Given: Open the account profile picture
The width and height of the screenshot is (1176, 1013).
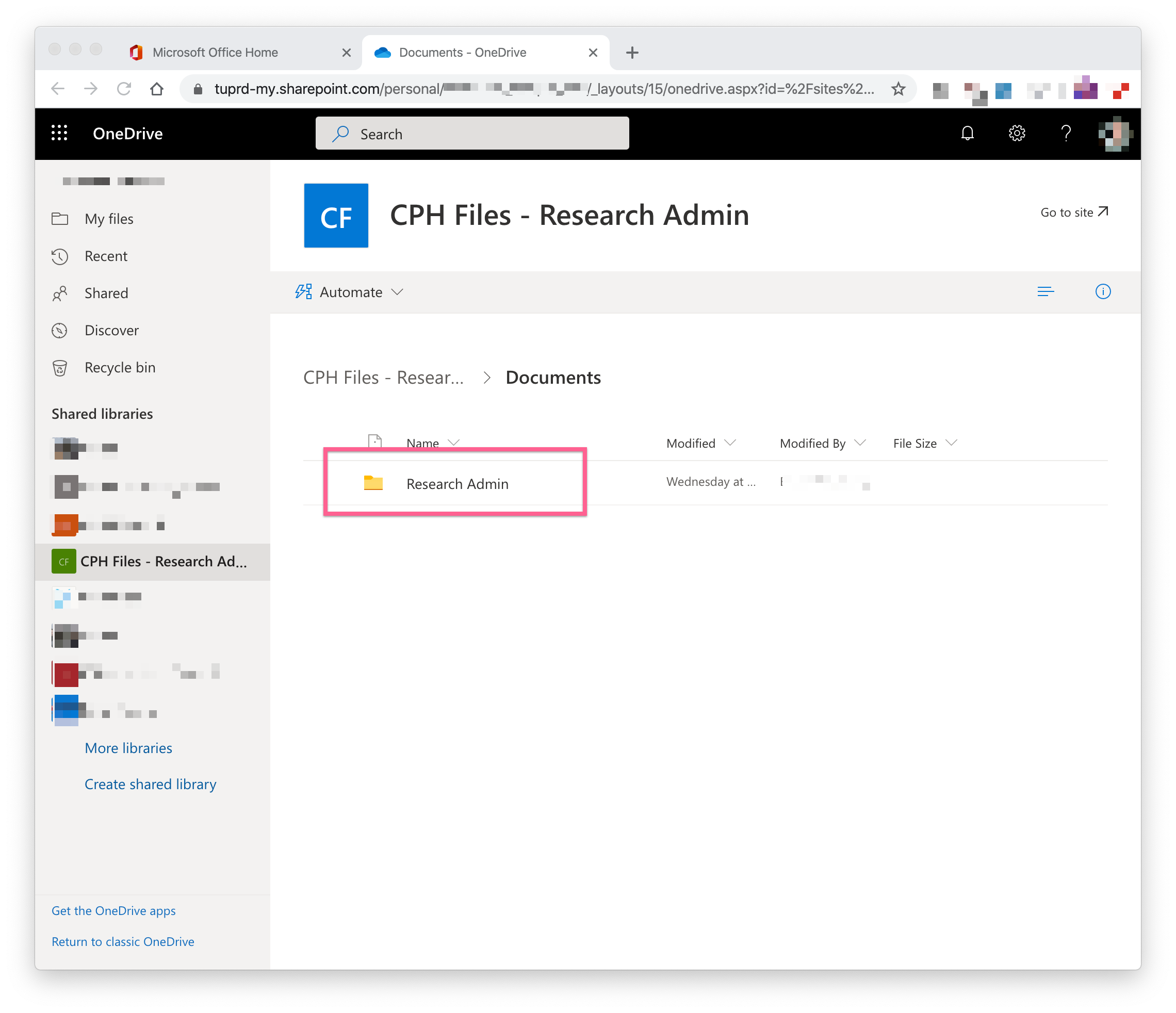Looking at the screenshot, I should point(1115,134).
